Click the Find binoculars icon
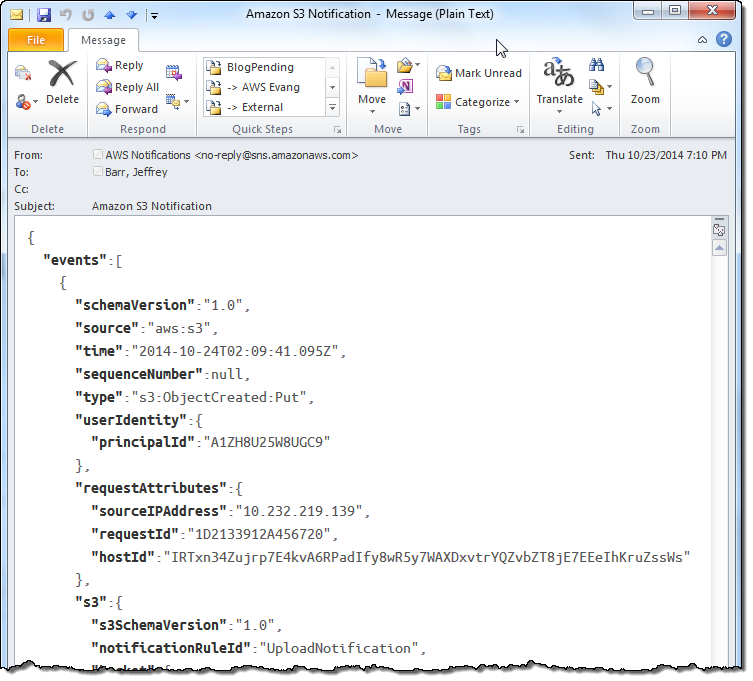753x681 pixels. (x=597, y=65)
